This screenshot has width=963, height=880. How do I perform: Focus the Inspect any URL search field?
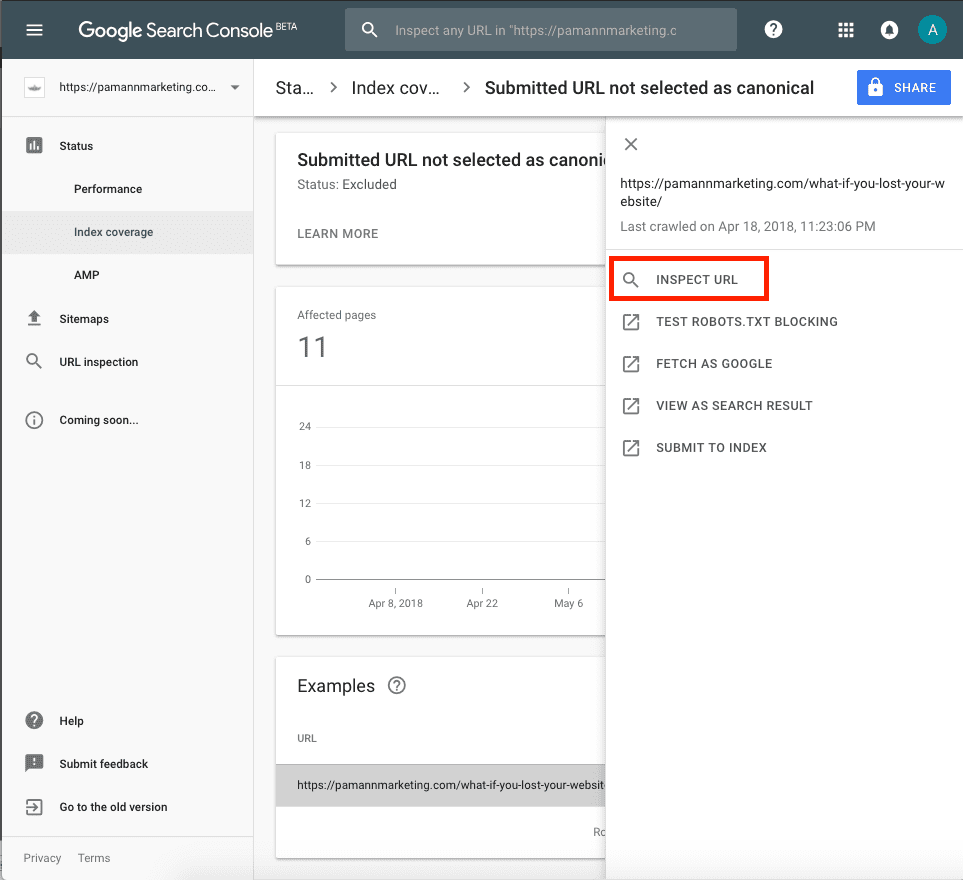pyautogui.click(x=540, y=29)
